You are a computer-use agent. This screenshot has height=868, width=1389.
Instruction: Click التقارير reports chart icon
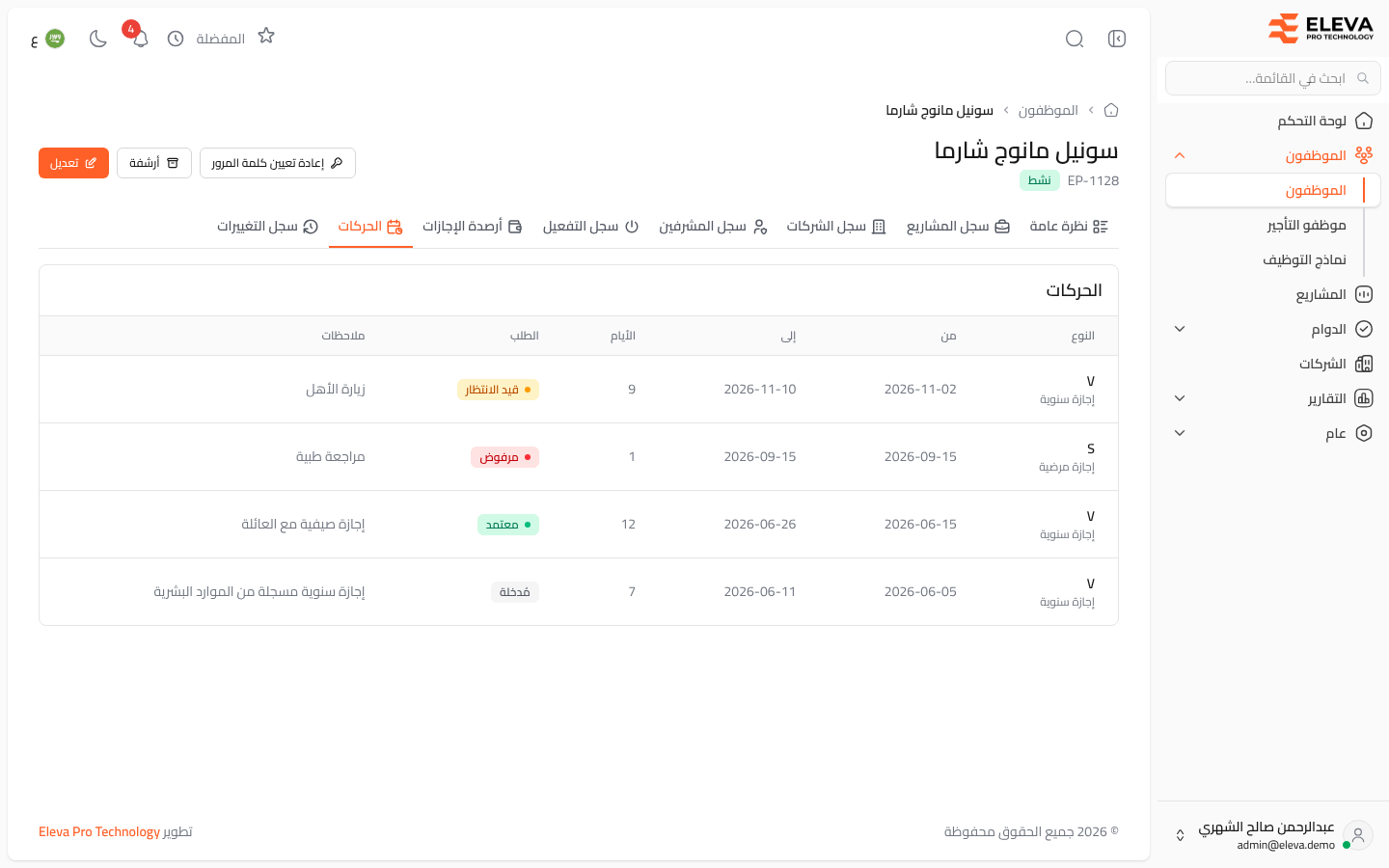point(1364,398)
